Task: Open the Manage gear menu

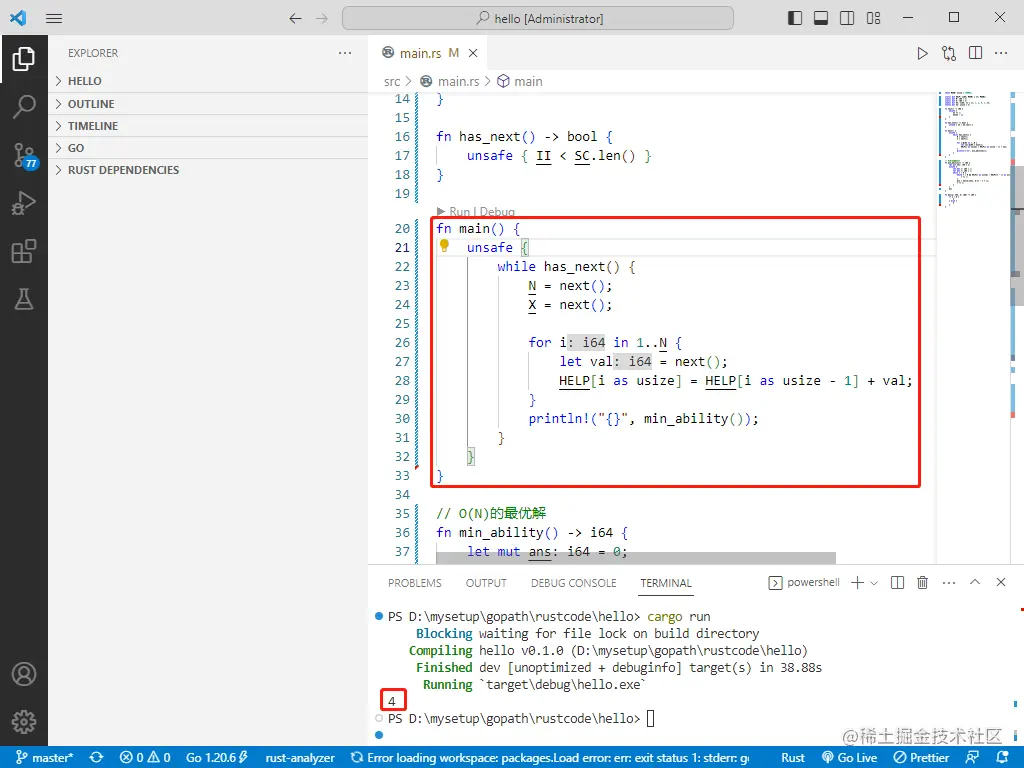Action: (x=24, y=722)
